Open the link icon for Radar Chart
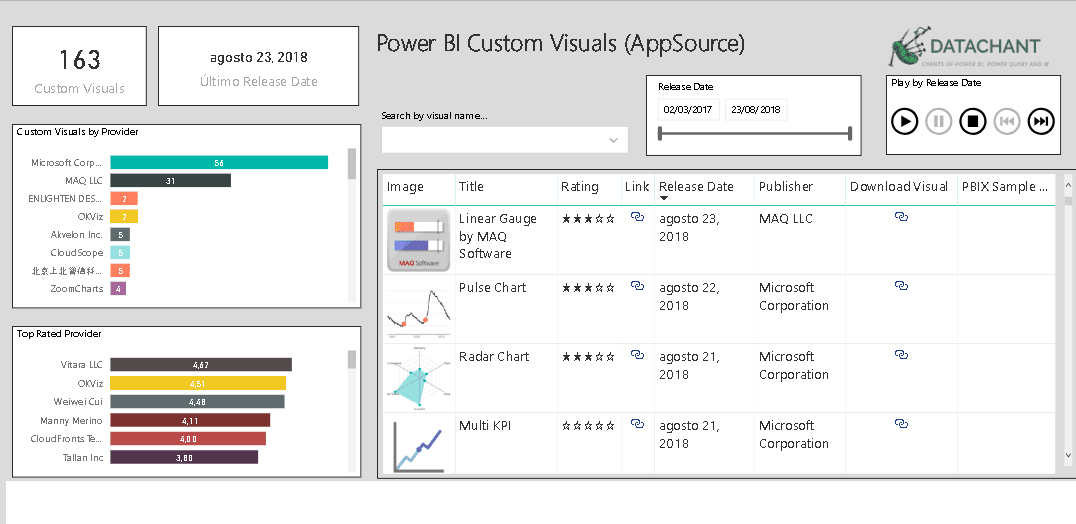The image size is (1076, 524). [x=638, y=355]
